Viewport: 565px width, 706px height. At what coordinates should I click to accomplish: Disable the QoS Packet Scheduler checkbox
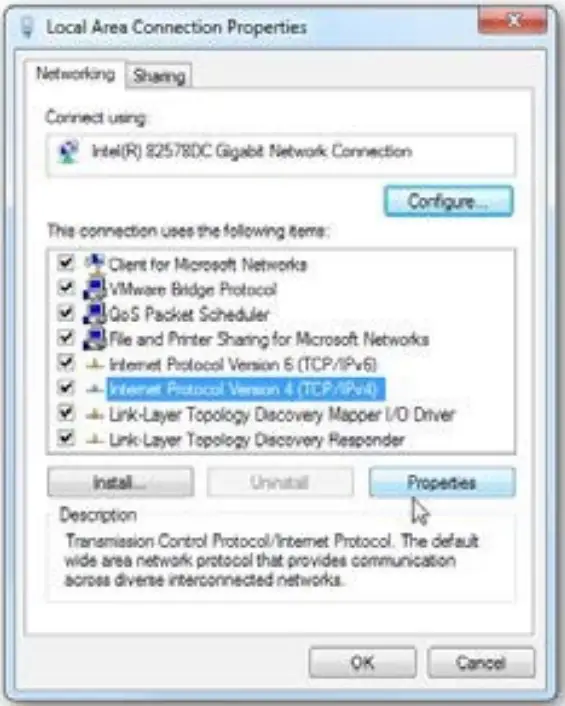point(66,312)
